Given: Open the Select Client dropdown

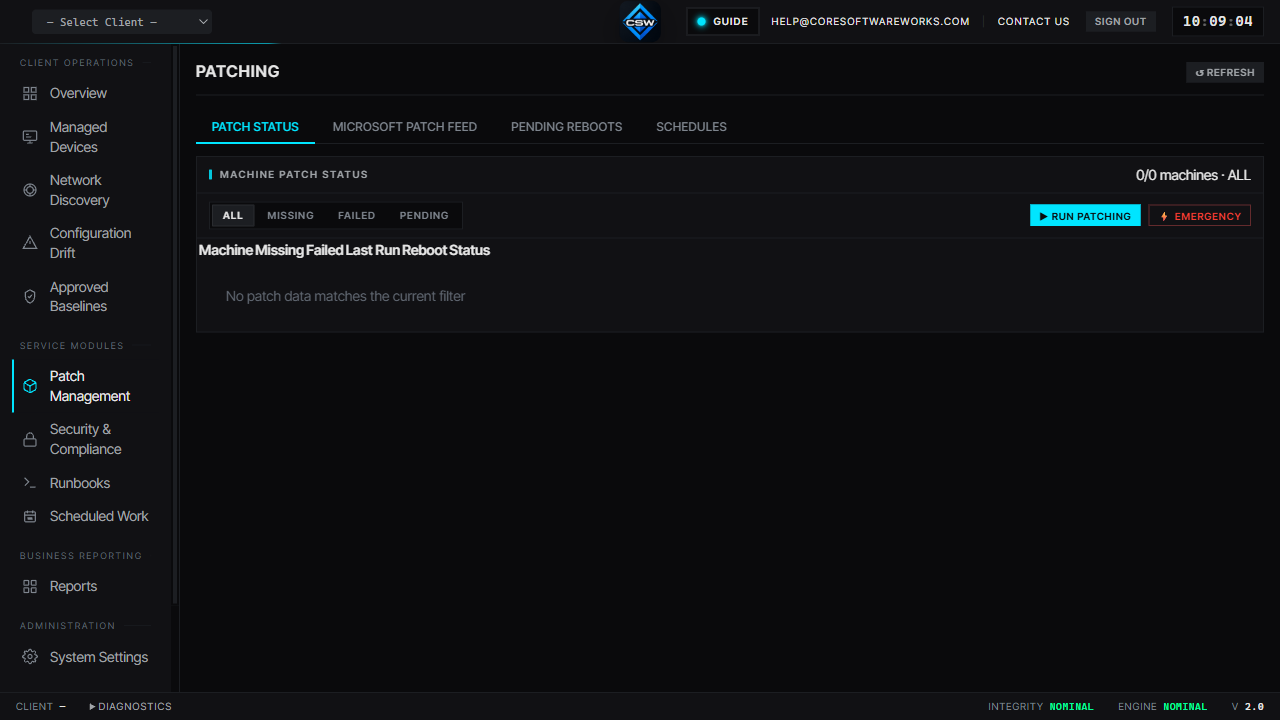Looking at the screenshot, I should [x=122, y=22].
